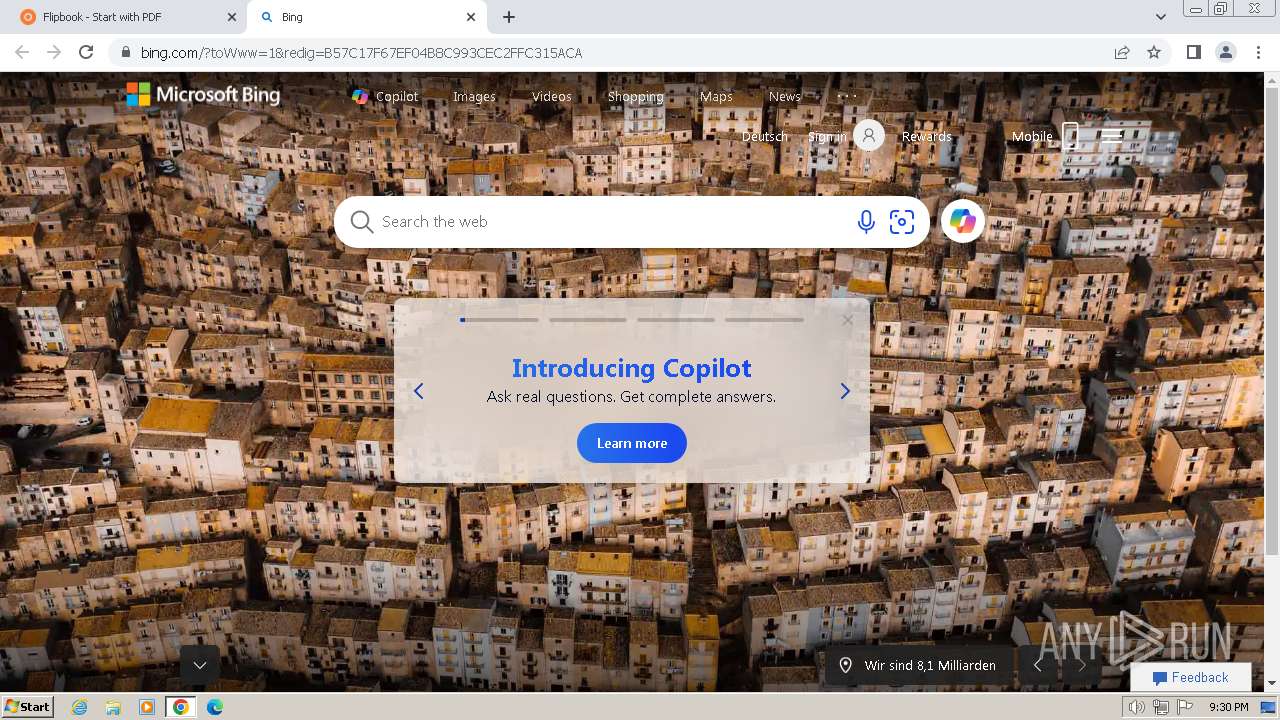This screenshot has width=1280, height=720.
Task: Open the tab search dropdown
Action: 1160,17
